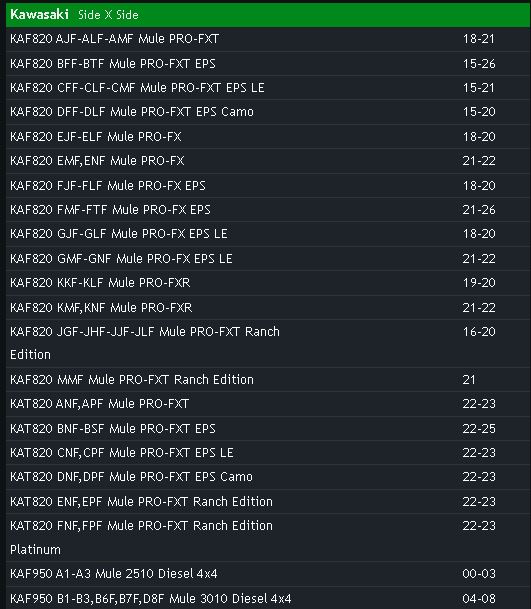
Task: Open KAF950 A1-A3 Mule 2510 Diesel 4x4
Action: (x=268, y=574)
